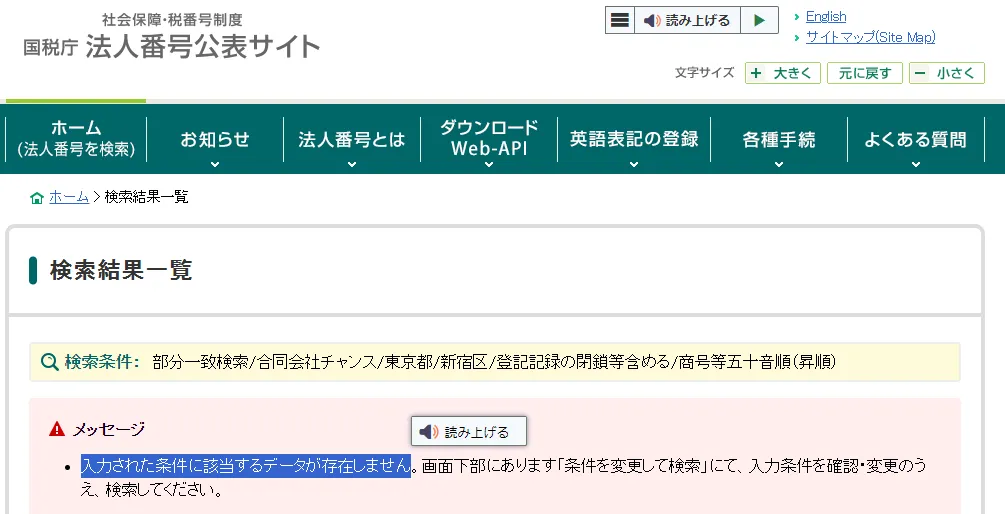This screenshot has height=514, width=1005.
Task: Reset font size with 元に戻す
Action: click(864, 73)
